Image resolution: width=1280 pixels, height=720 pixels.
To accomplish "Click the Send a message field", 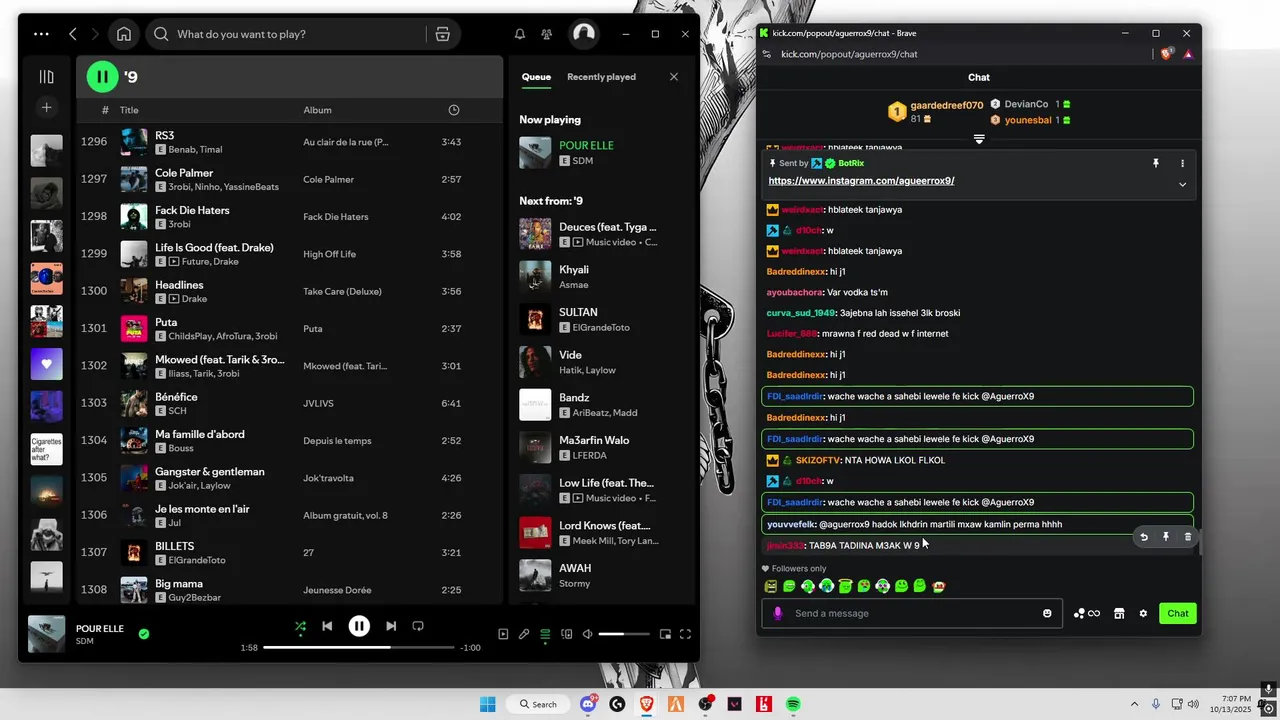I will [x=910, y=613].
